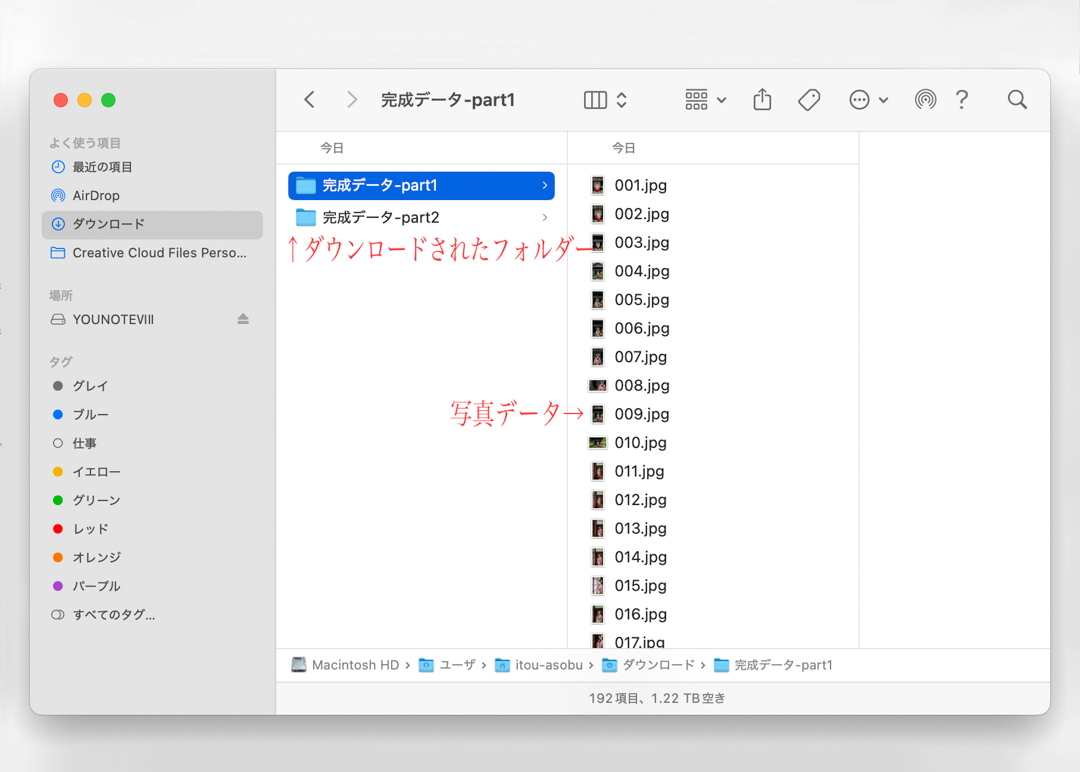Screen dimensions: 1080x772
Task: Open Creative Cloud Files sidebar item
Action: (158, 253)
